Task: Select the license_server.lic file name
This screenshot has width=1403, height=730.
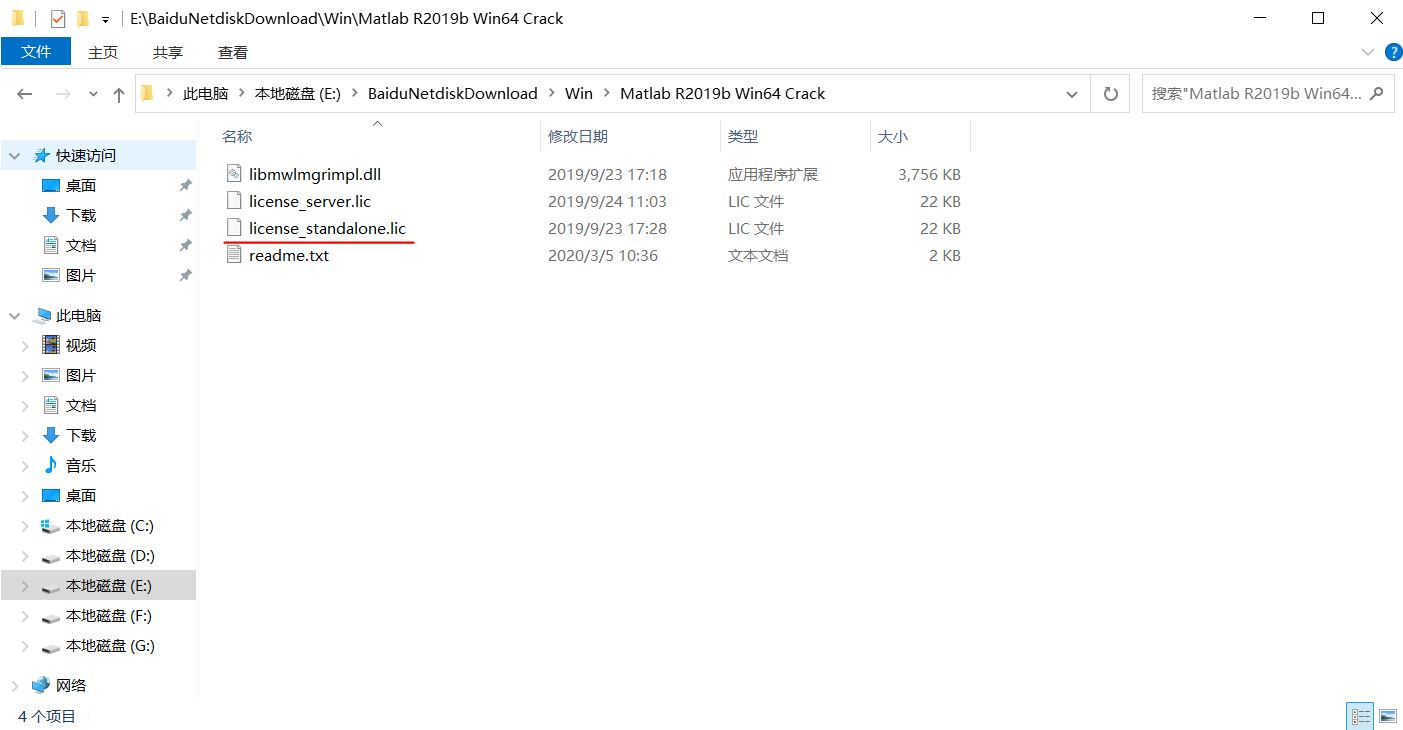Action: click(x=310, y=201)
